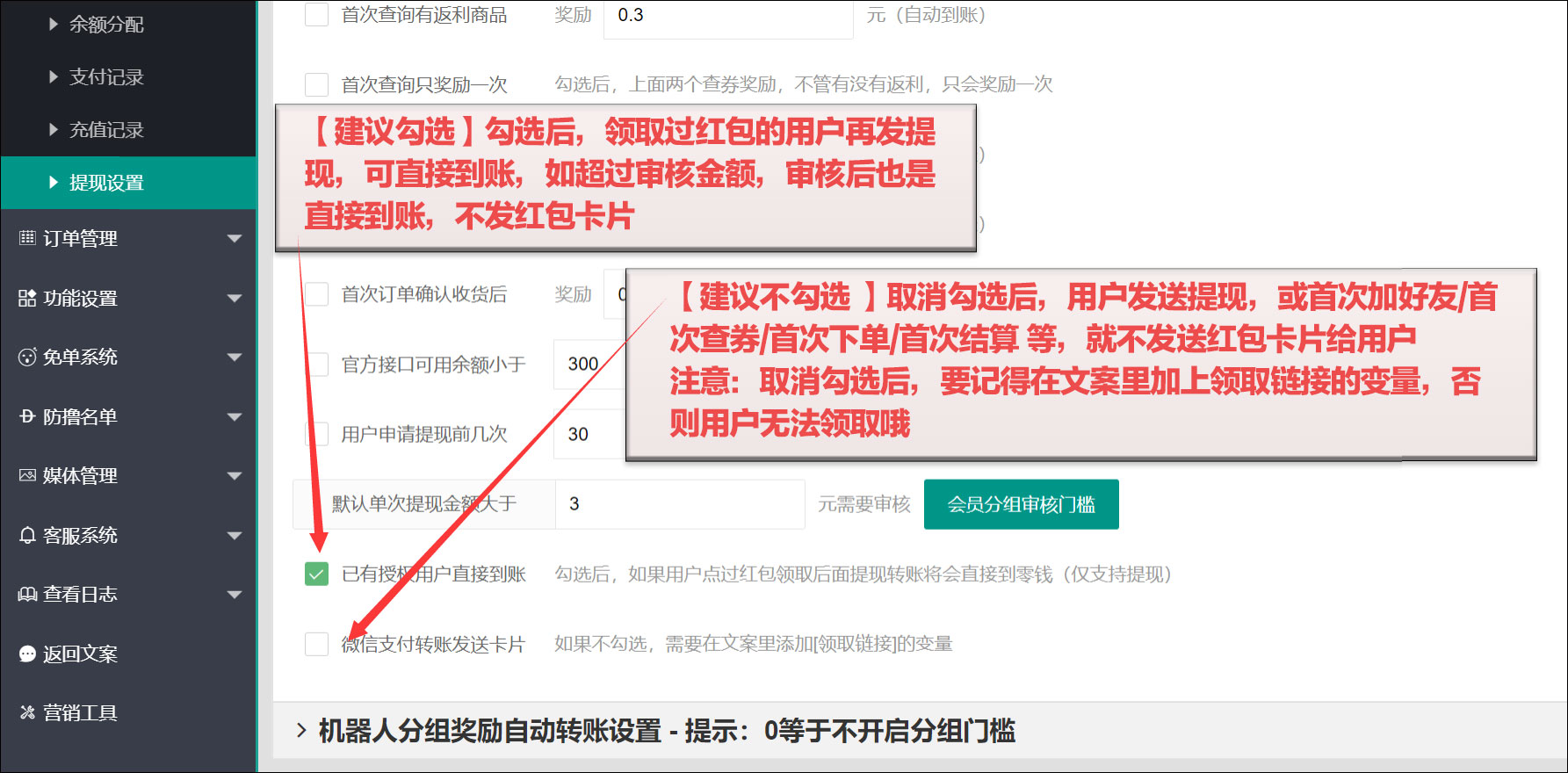Click 默认单次提现金额 input showing 3
Screen dimensions: 1568x773
tap(680, 504)
